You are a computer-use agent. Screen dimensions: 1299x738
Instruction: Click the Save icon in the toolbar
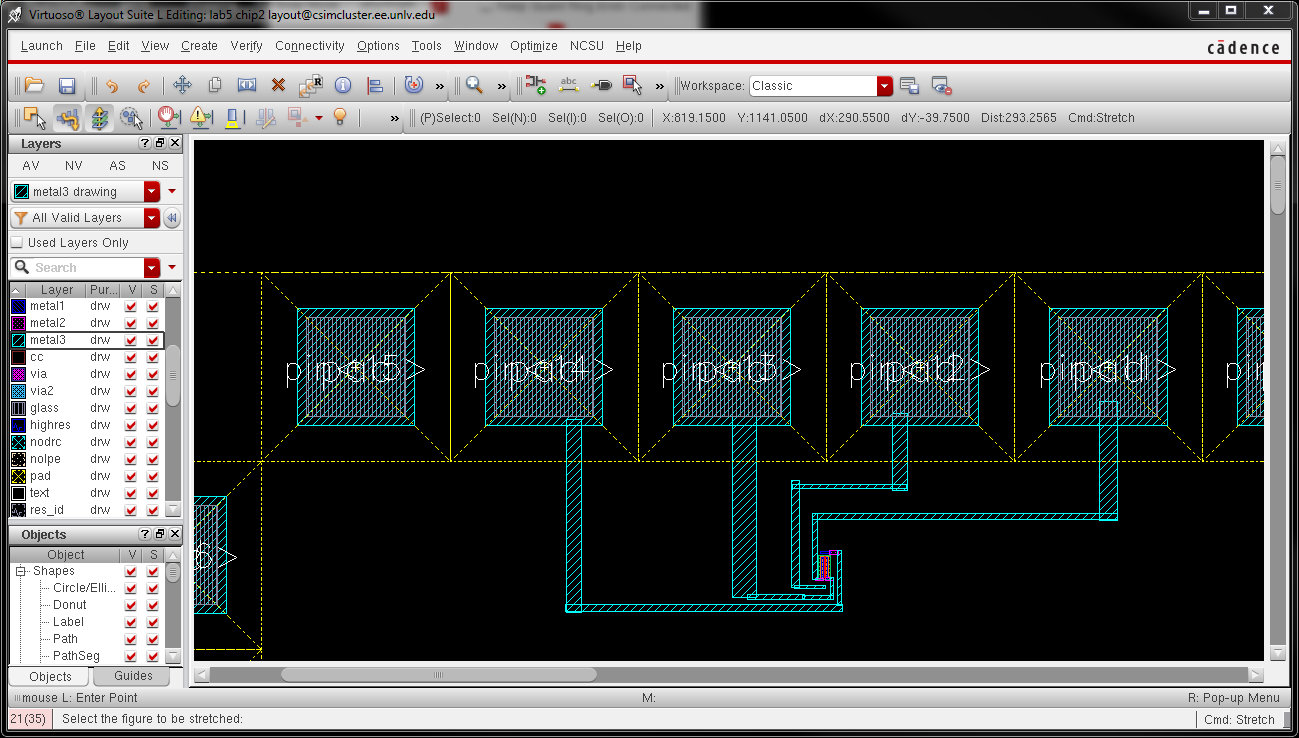point(67,86)
